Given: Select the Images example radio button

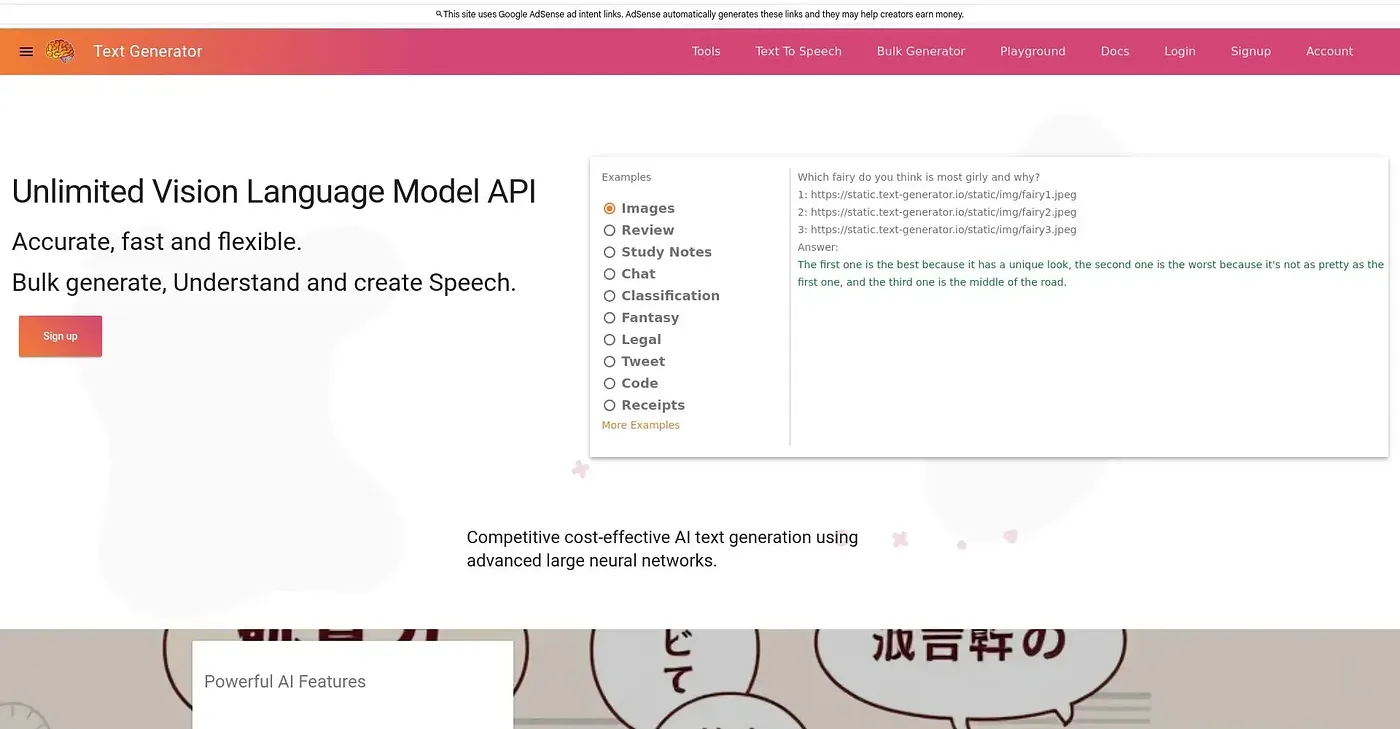Looking at the screenshot, I should pyautogui.click(x=609, y=209).
